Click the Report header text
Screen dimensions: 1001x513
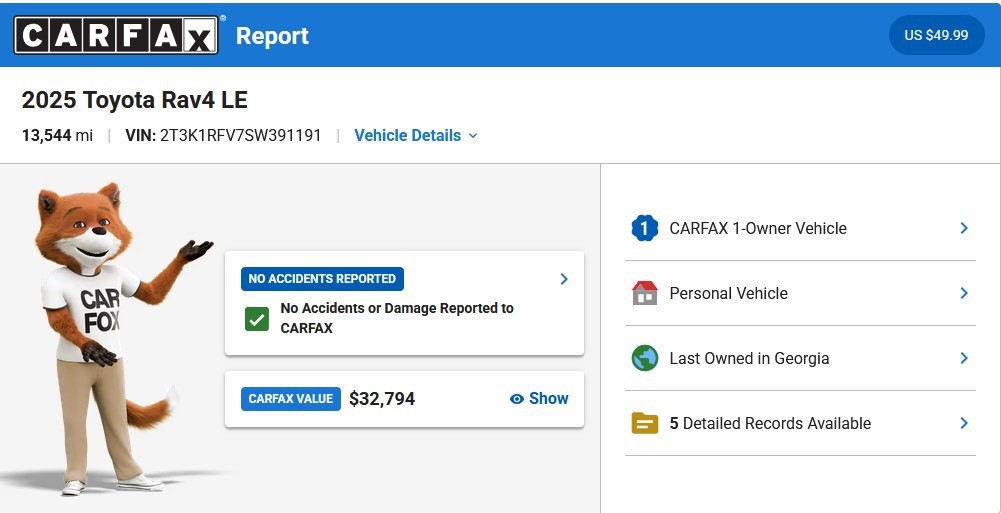tap(272, 36)
